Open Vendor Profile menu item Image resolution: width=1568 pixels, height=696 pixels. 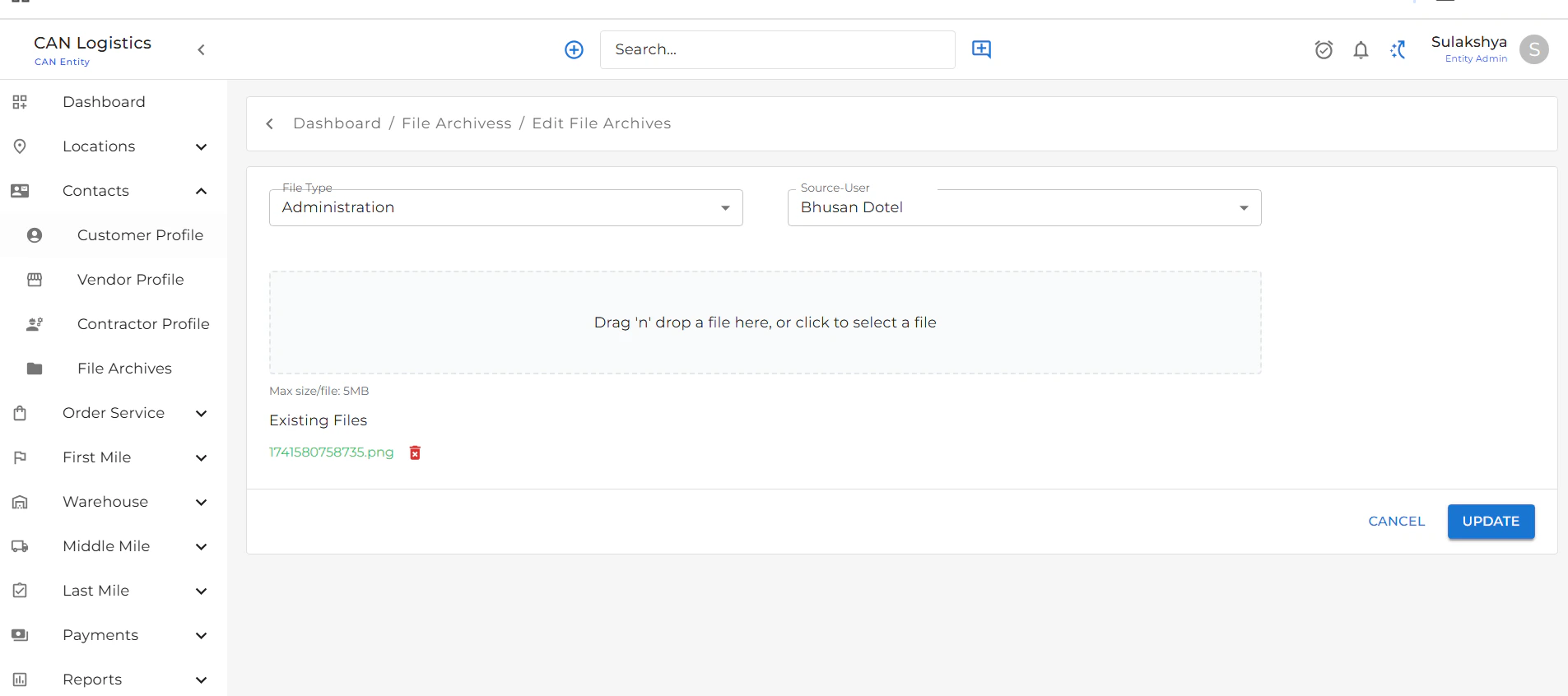[x=131, y=280]
